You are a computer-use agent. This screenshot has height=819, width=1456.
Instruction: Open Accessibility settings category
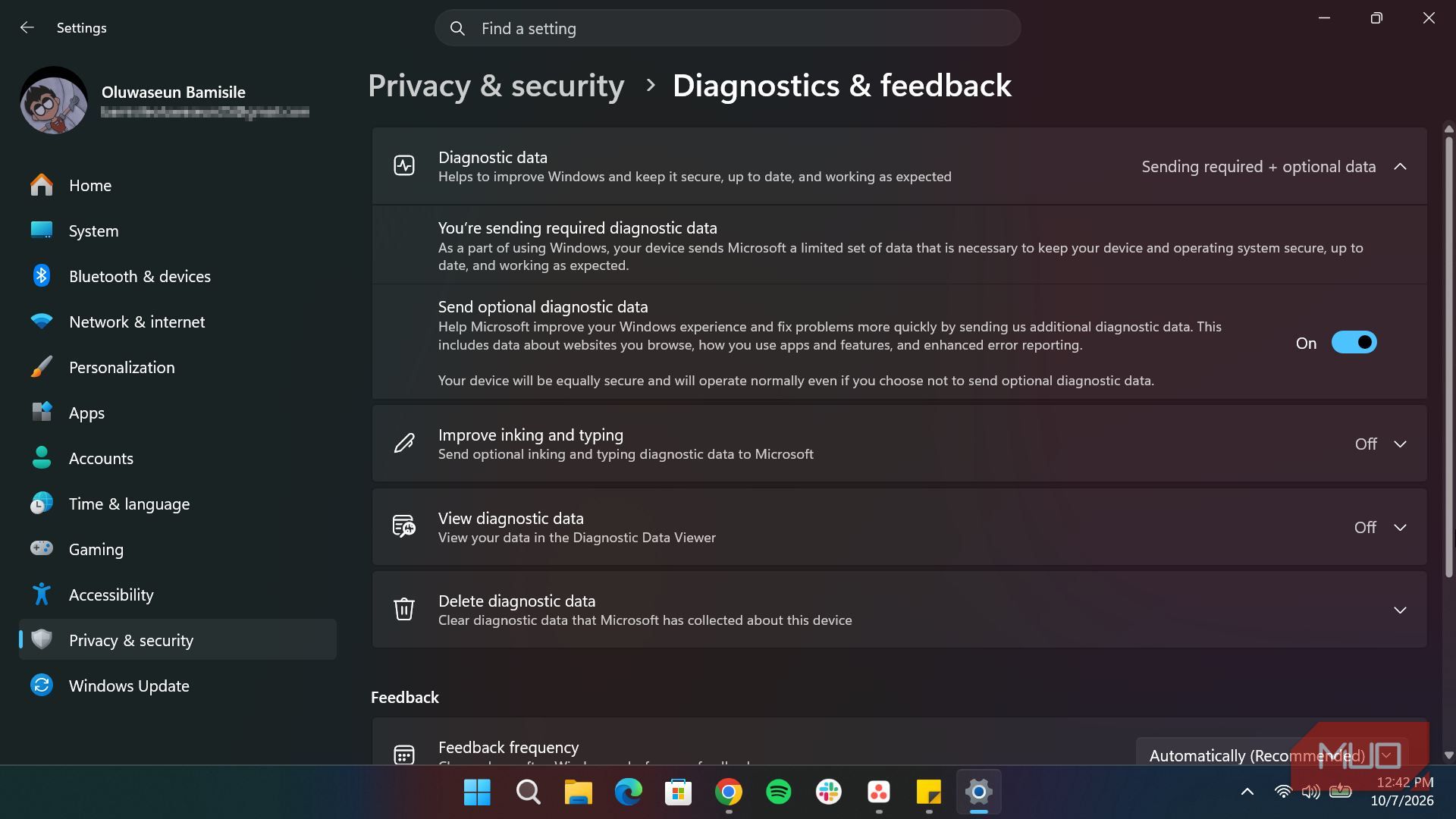coord(177,595)
